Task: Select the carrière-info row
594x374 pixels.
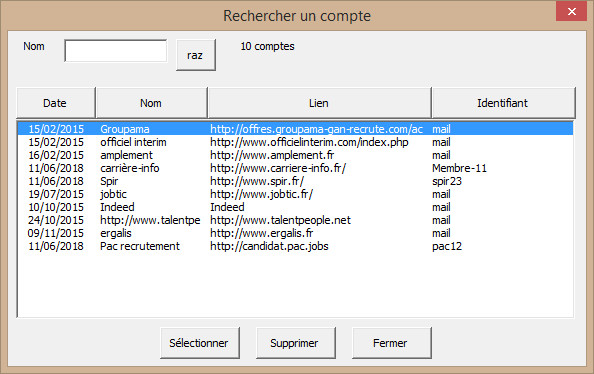Action: (295, 168)
